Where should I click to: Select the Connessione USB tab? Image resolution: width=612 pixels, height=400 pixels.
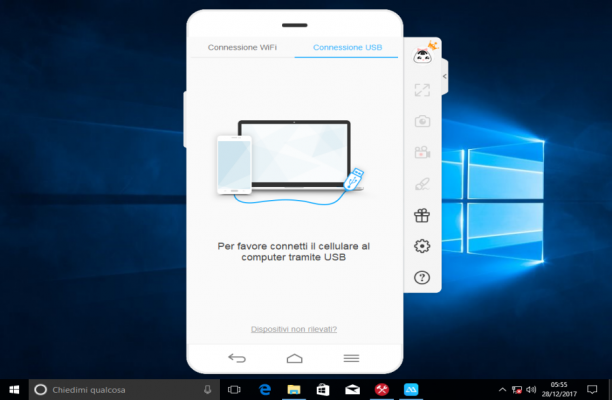coord(347,47)
